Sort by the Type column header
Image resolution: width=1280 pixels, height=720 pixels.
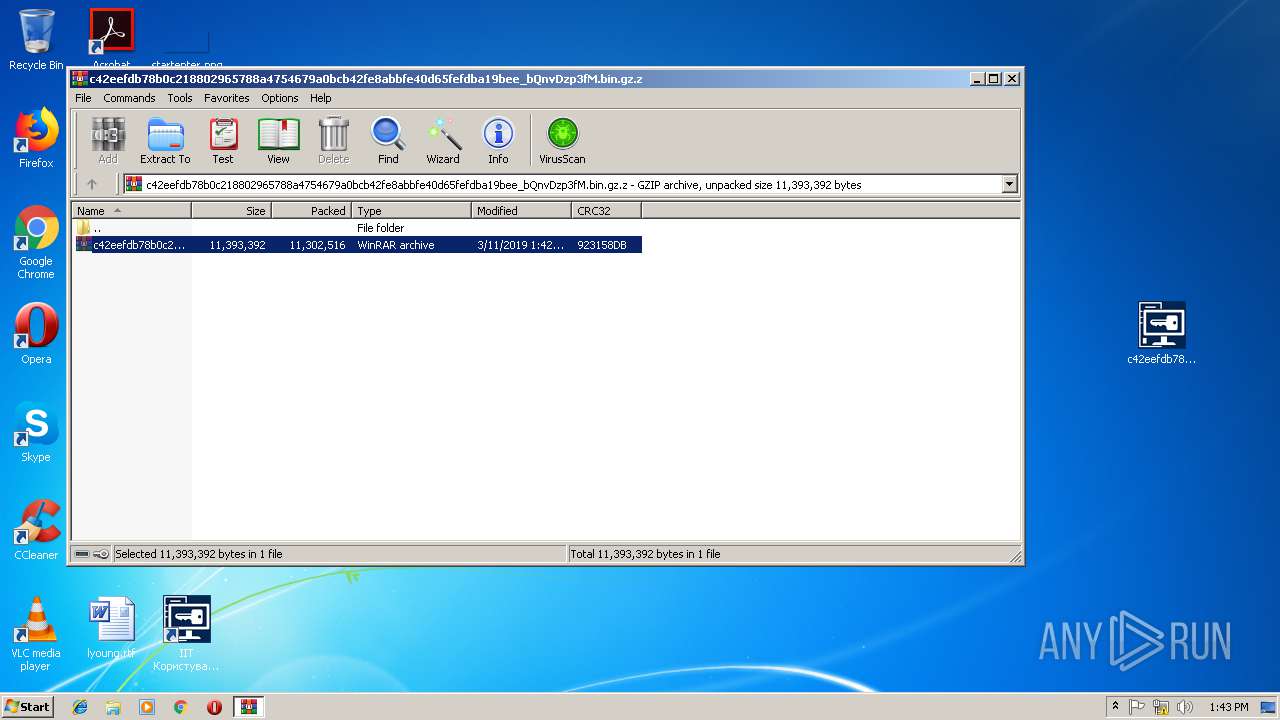coord(411,211)
